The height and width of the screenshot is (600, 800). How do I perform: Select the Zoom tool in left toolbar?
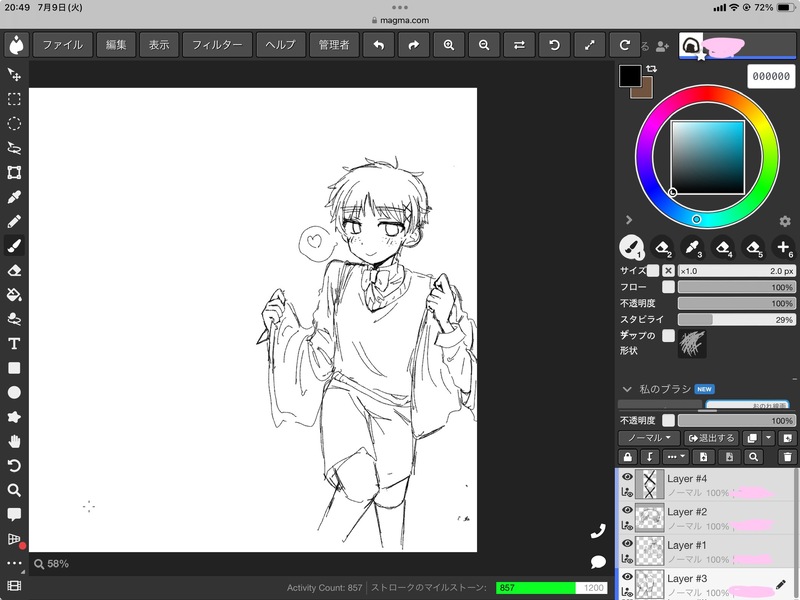click(14, 490)
